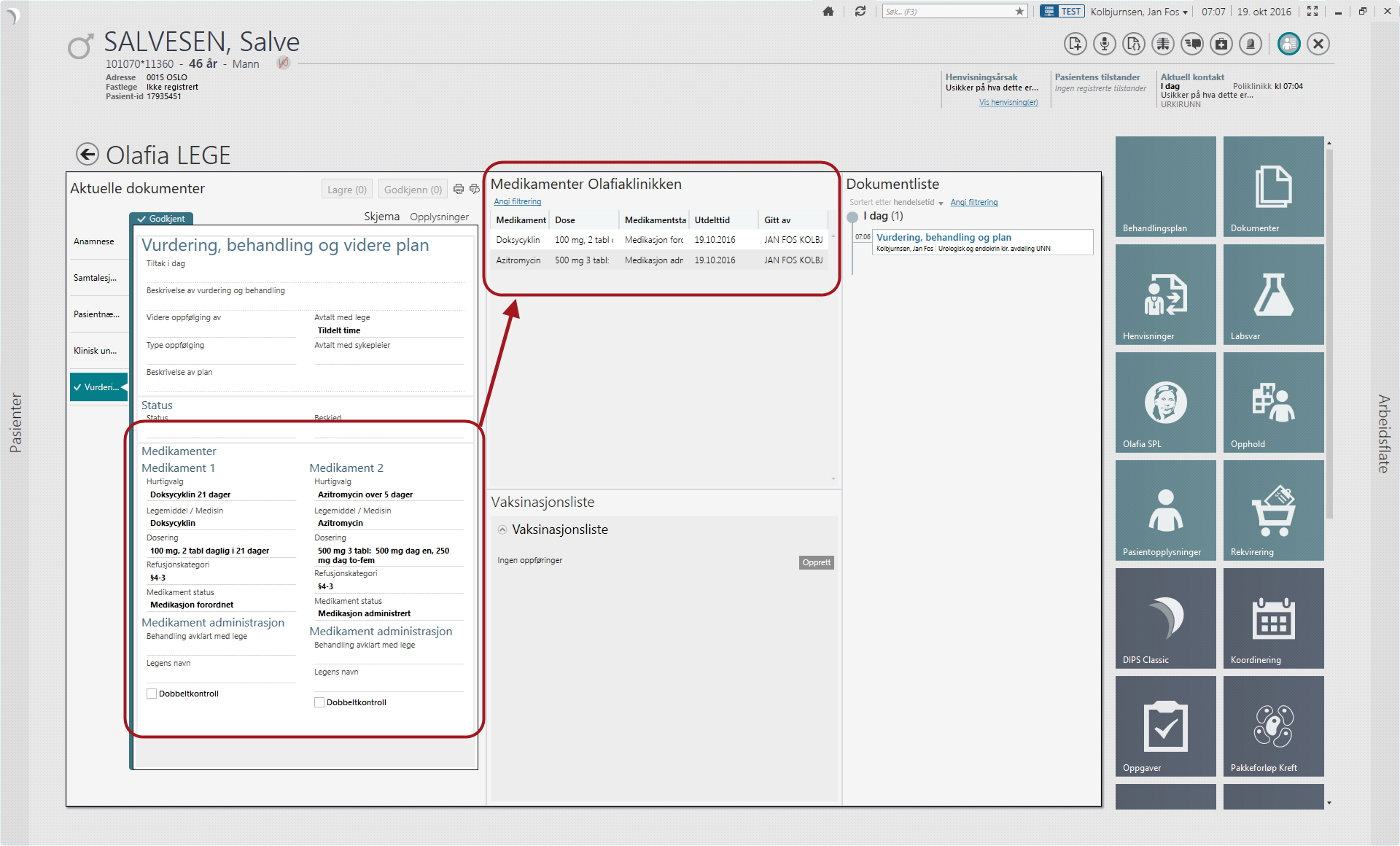This screenshot has width=1400, height=846.
Task: Open the Rekvirering shopping cart tile
Action: [1273, 510]
